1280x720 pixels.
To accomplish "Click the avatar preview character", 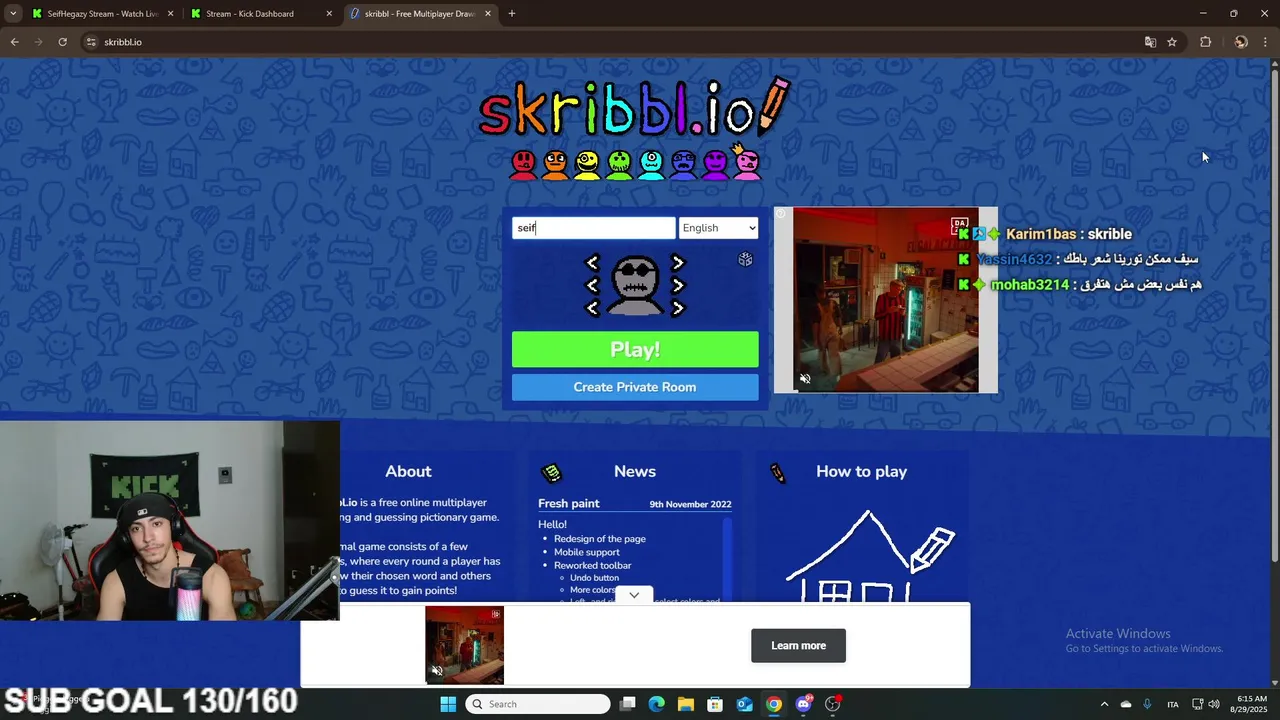I will tap(635, 286).
